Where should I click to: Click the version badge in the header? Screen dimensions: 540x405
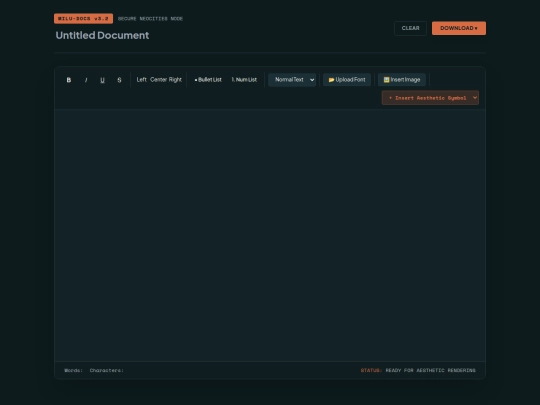click(83, 19)
